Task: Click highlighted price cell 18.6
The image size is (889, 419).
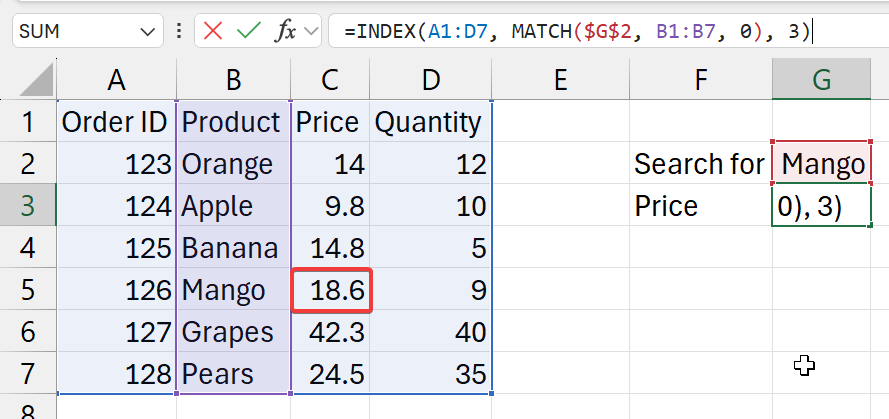Action: [331, 290]
